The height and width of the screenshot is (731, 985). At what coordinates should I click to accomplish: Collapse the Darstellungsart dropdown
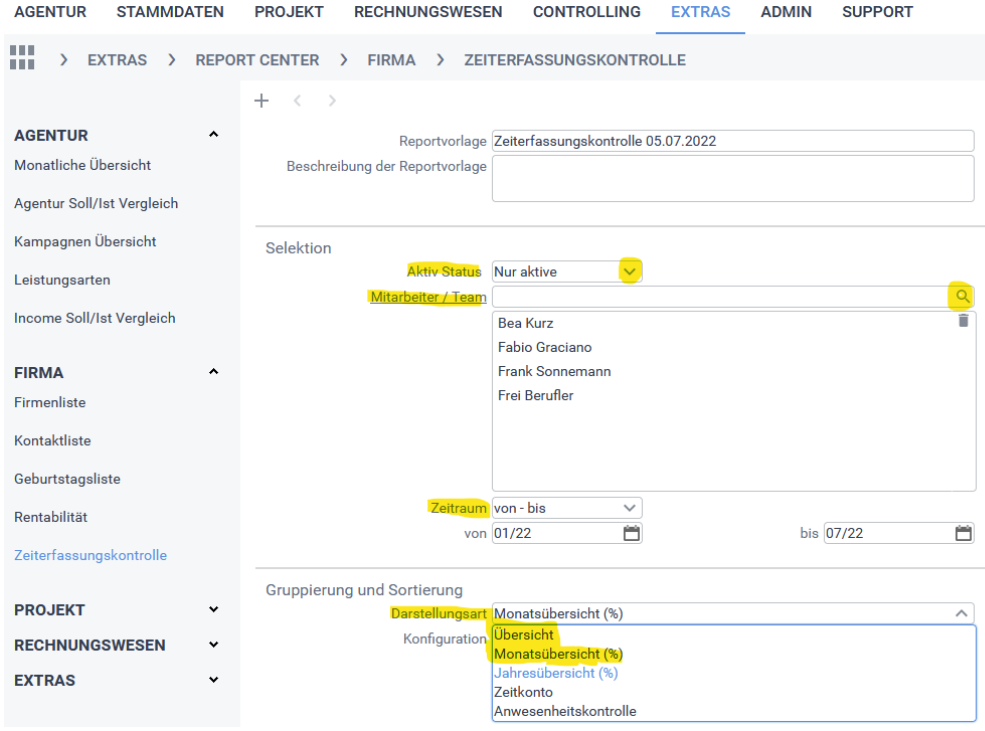point(962,613)
